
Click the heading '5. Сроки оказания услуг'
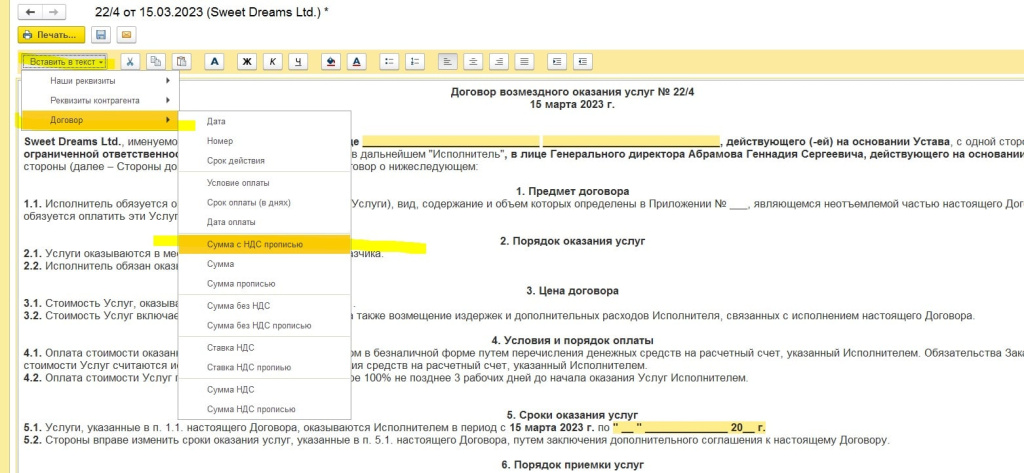pos(572,415)
